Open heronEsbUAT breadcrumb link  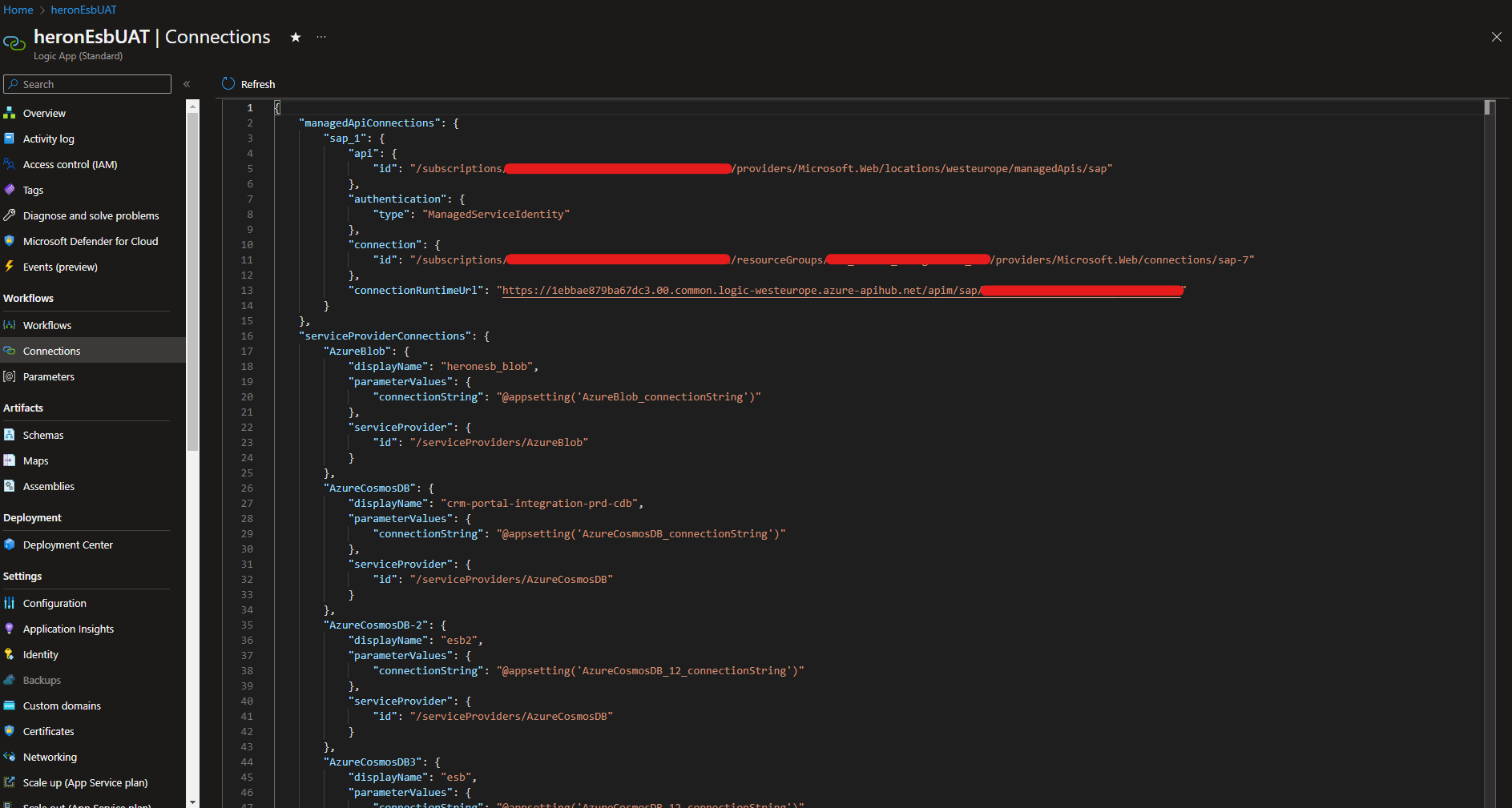(83, 10)
